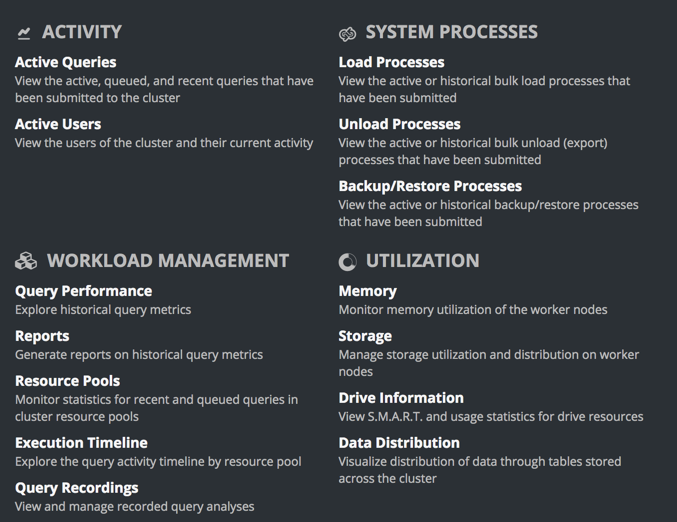Viewport: 677px width, 522px height.
Task: Explore Query Performance metrics
Action: [x=83, y=291]
